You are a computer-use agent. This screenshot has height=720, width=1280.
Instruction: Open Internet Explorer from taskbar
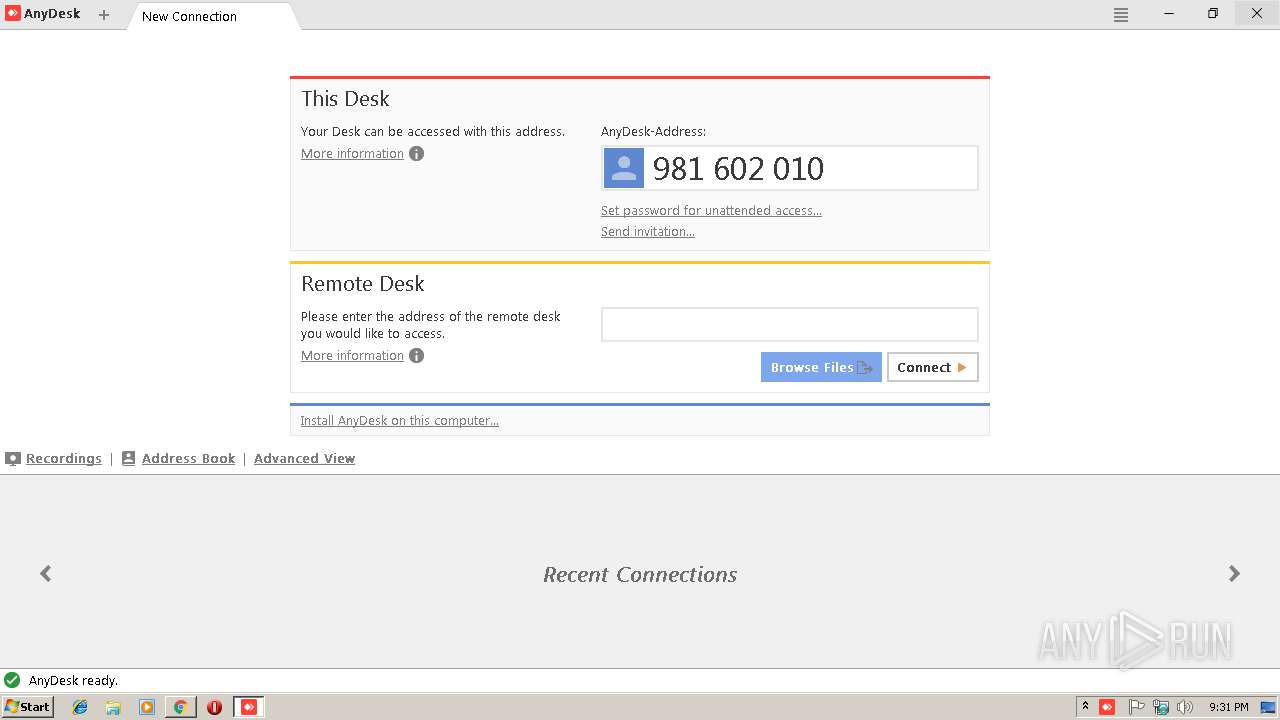tap(80, 707)
